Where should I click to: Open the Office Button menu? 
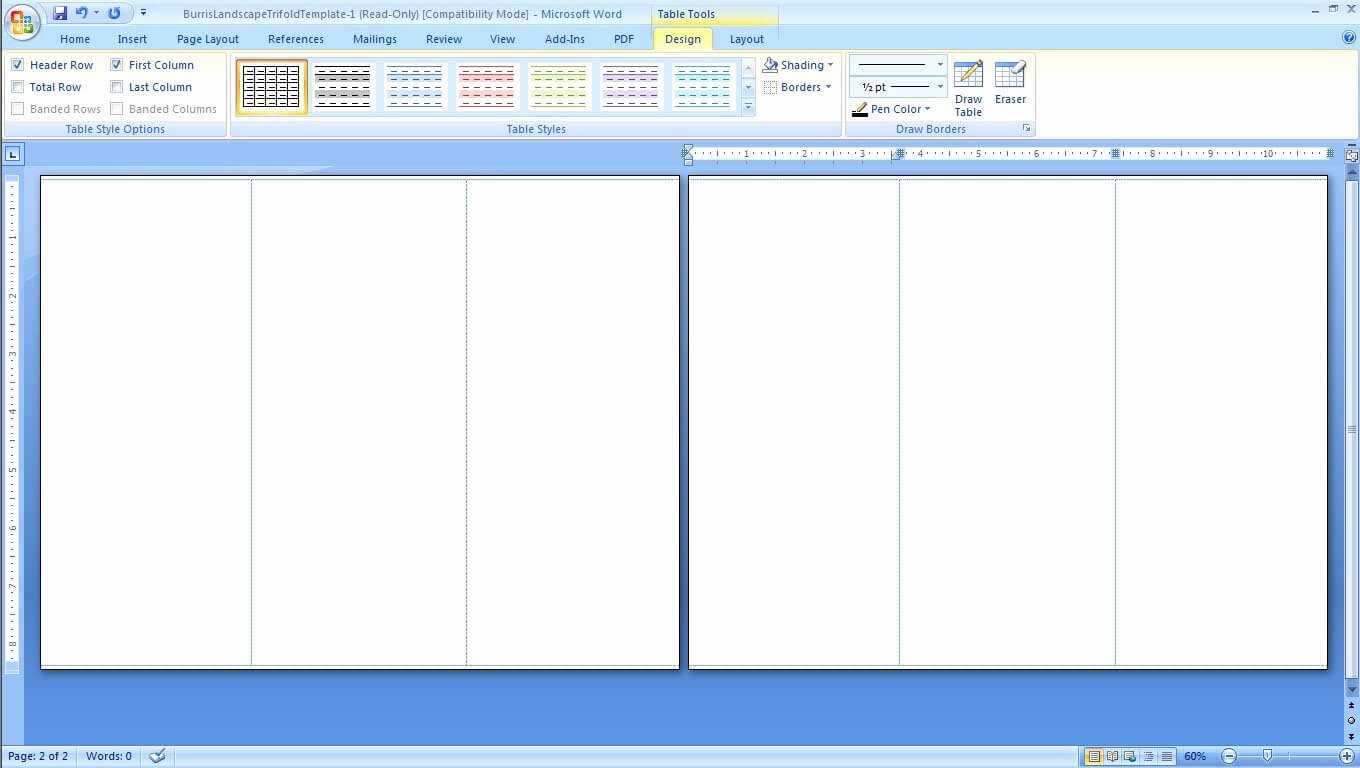tap(22, 21)
